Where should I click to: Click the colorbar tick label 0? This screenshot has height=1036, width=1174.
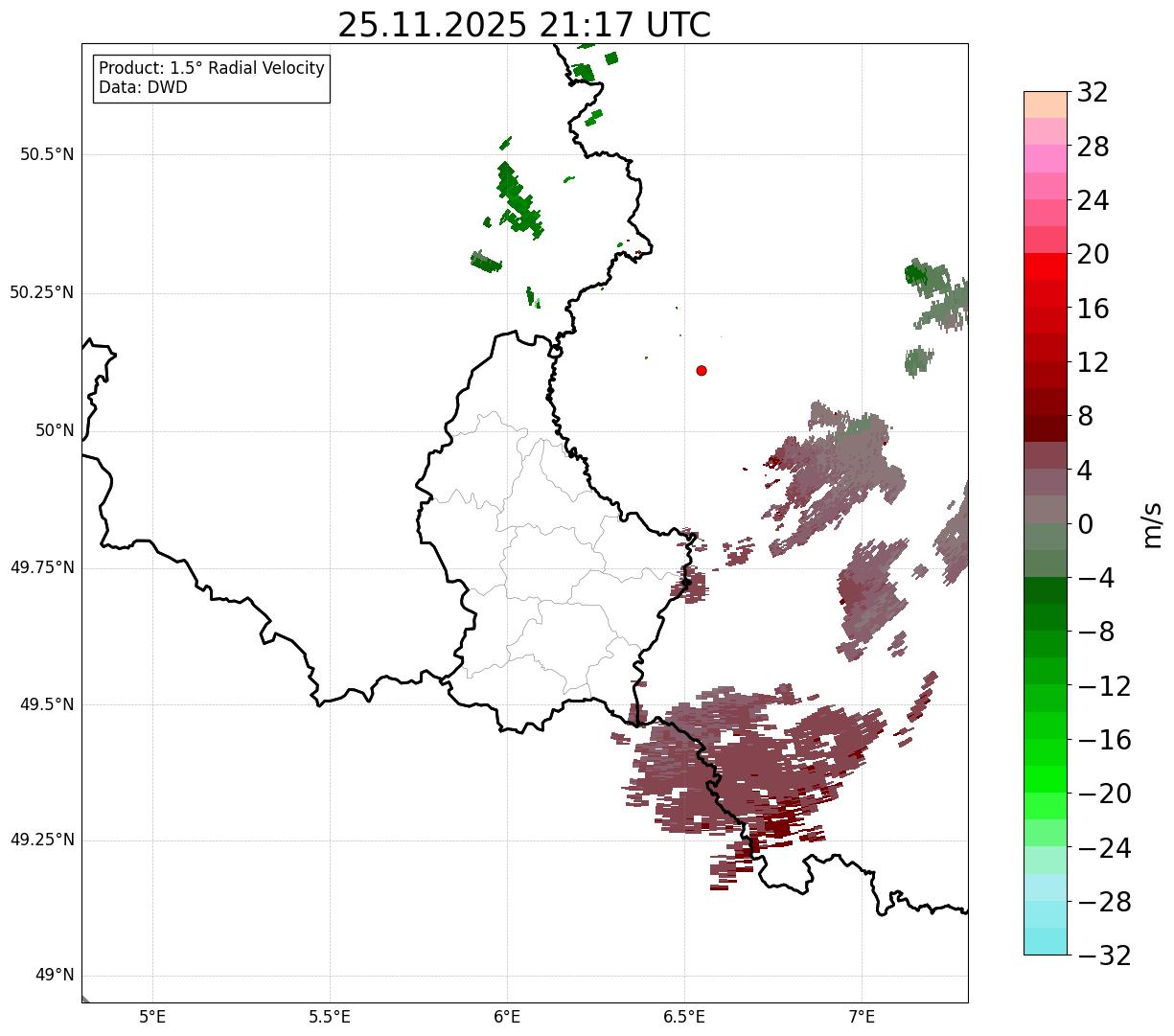[1085, 524]
